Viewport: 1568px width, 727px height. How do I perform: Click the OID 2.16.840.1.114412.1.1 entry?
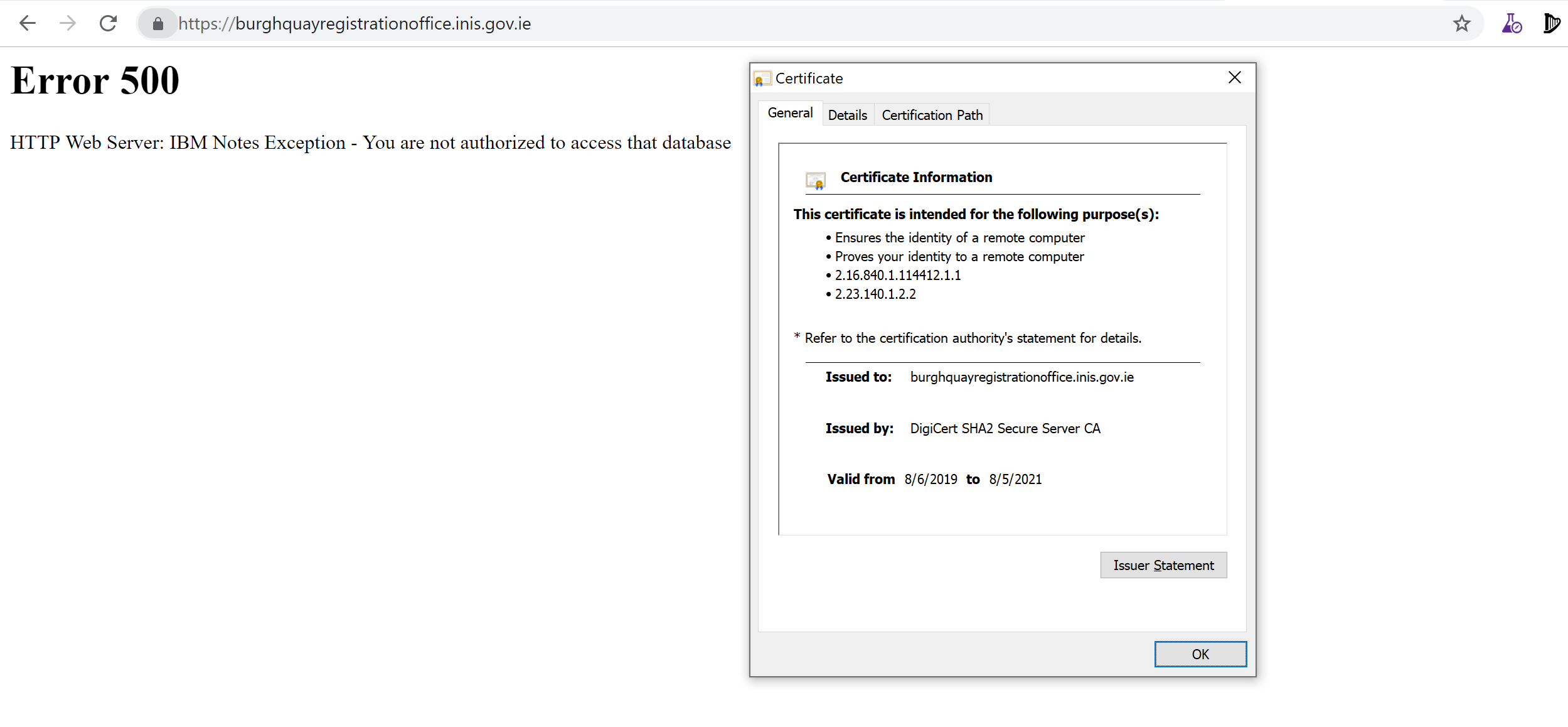coord(898,276)
